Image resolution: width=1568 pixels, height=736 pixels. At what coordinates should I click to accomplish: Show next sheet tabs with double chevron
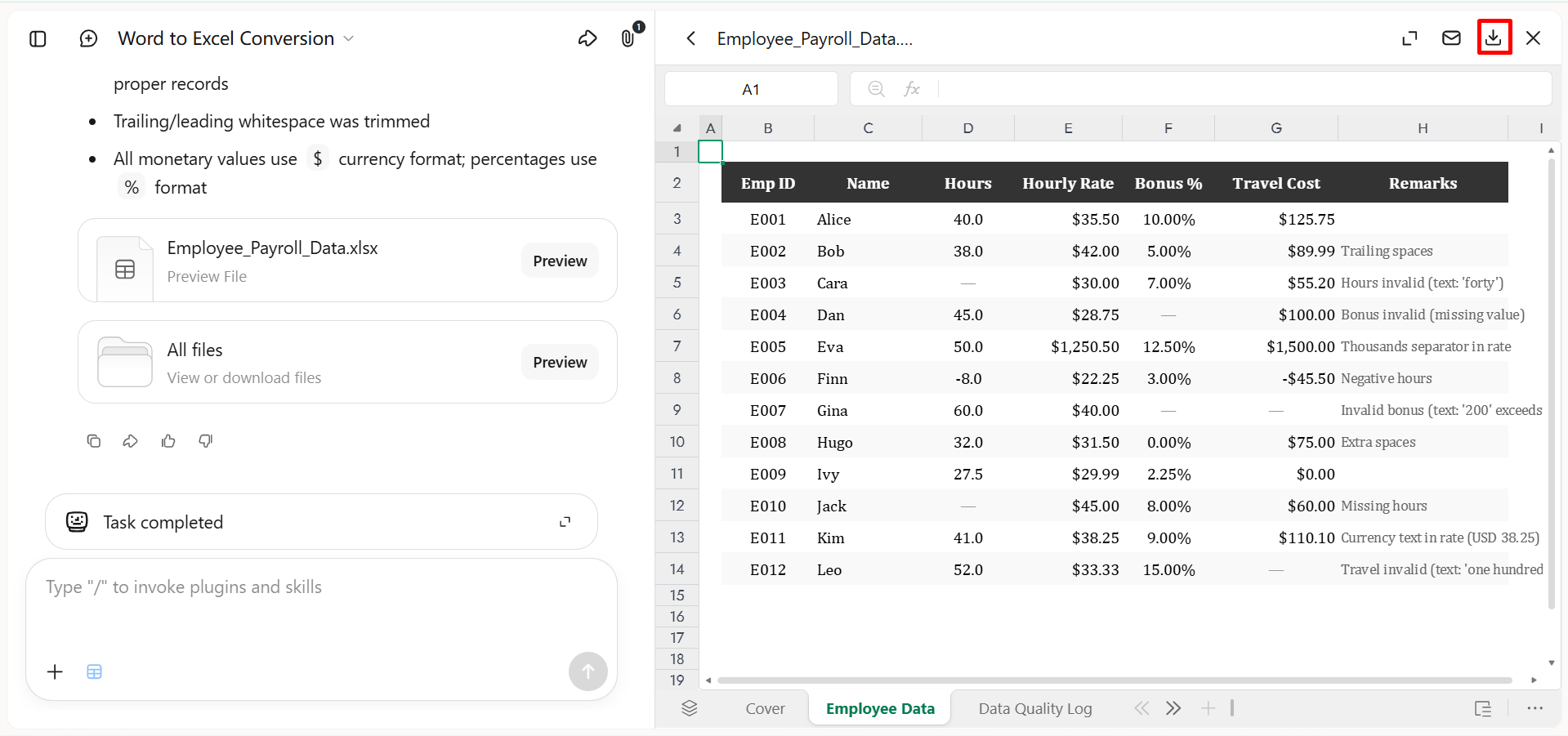click(1173, 708)
